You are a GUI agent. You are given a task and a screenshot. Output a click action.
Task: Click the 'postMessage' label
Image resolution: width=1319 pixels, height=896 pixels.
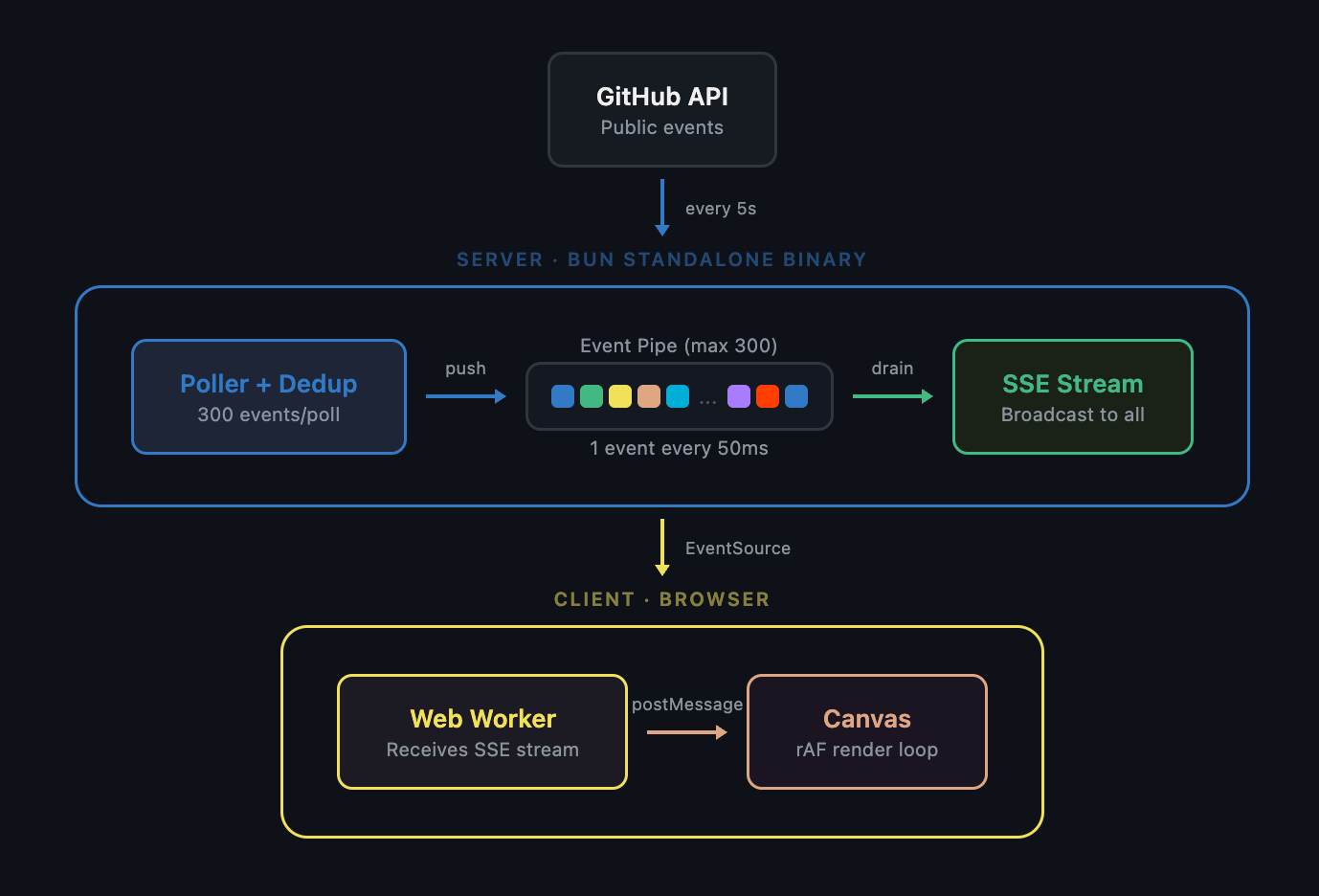click(x=687, y=705)
